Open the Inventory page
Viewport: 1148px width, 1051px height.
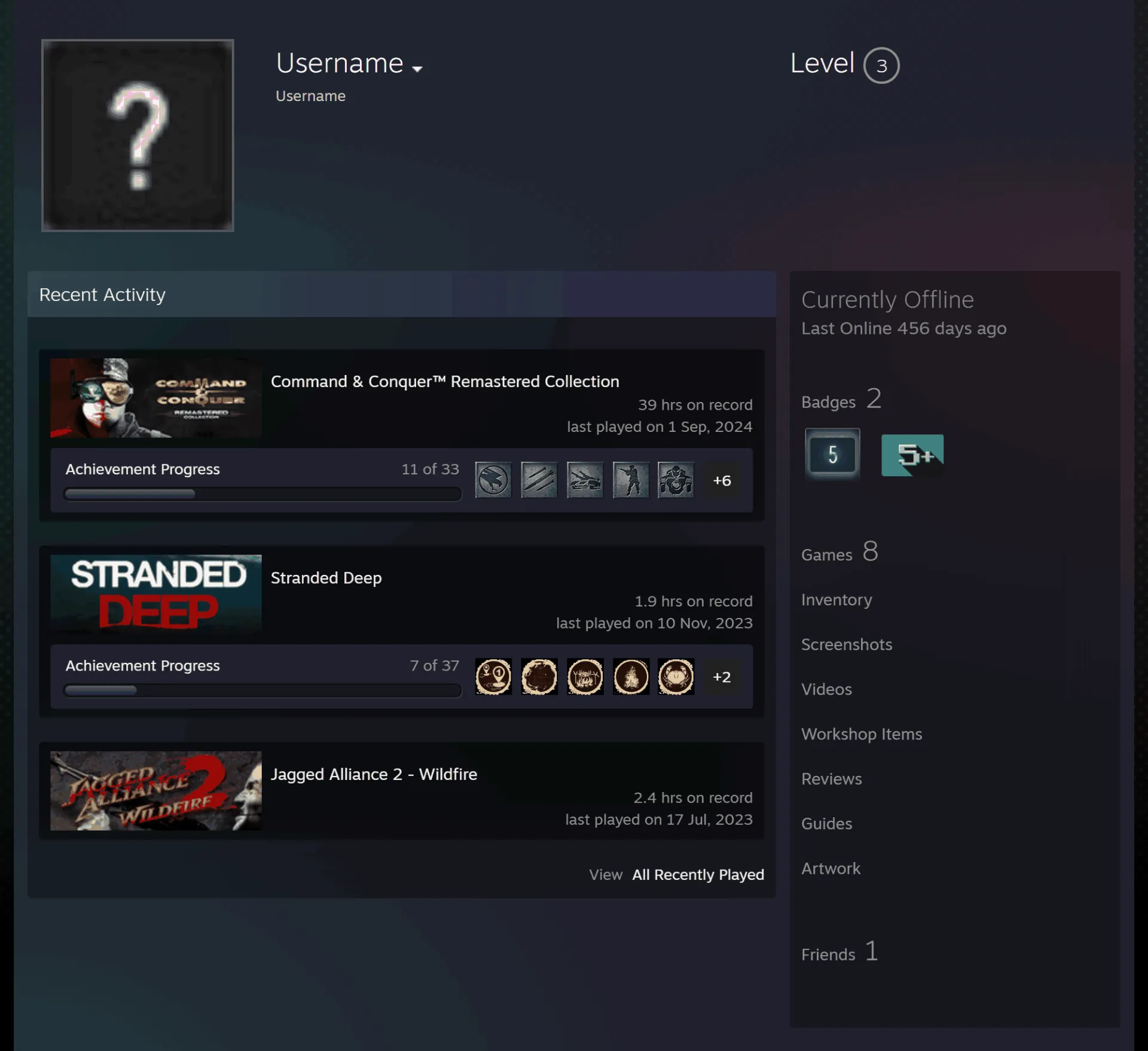[836, 600]
